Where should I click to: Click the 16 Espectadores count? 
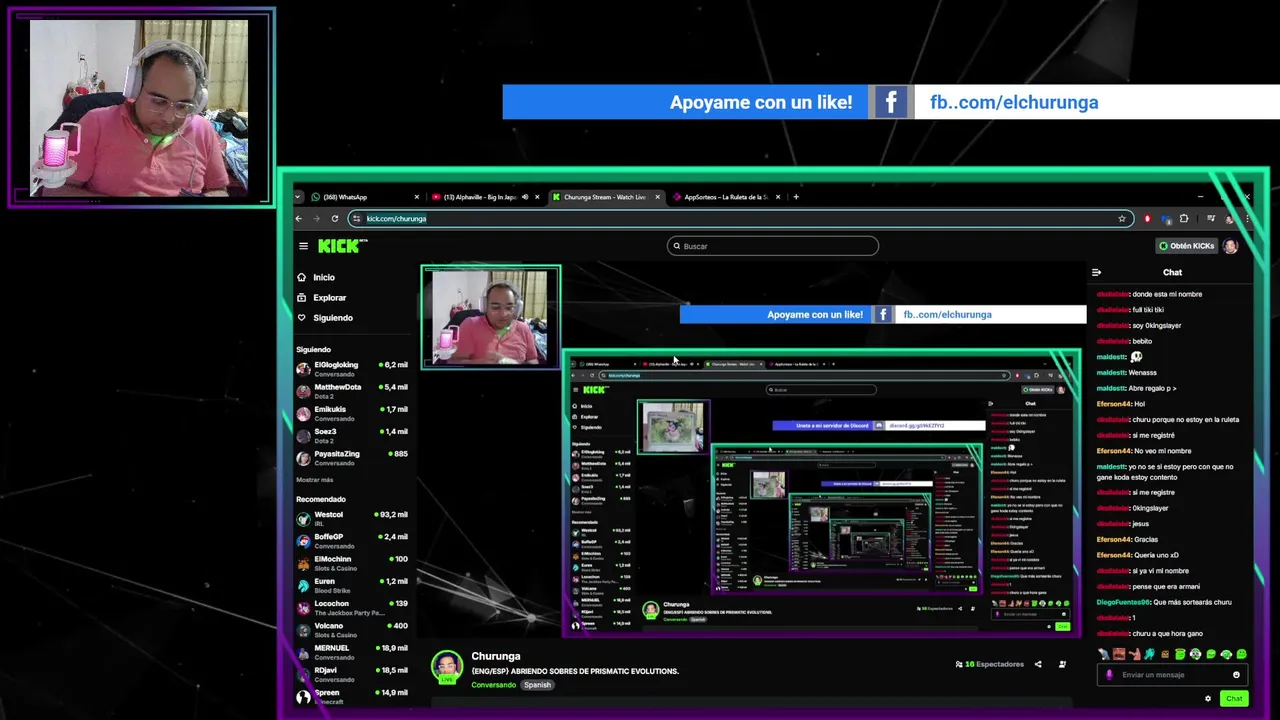click(x=994, y=664)
